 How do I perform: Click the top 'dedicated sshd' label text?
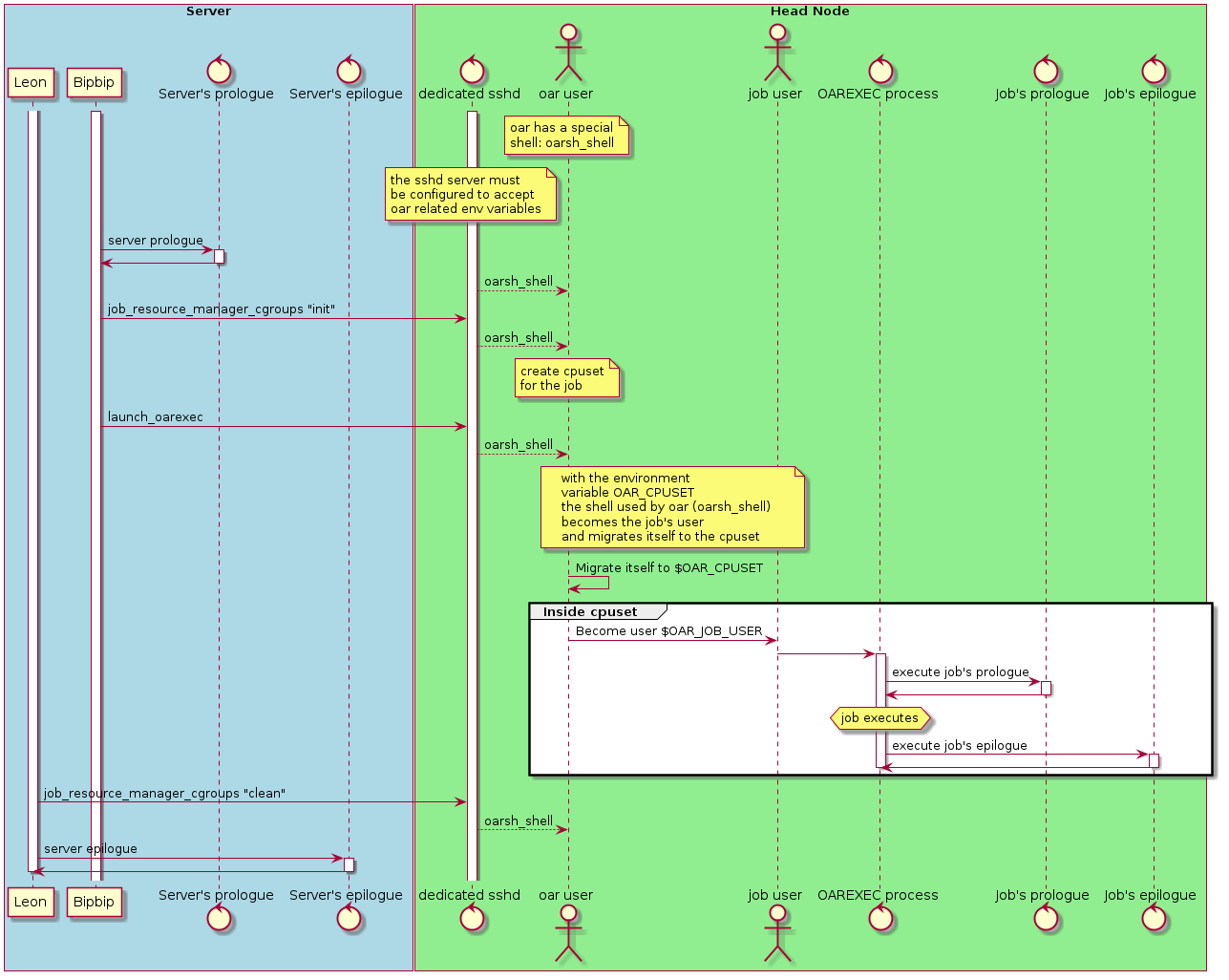pos(470,94)
